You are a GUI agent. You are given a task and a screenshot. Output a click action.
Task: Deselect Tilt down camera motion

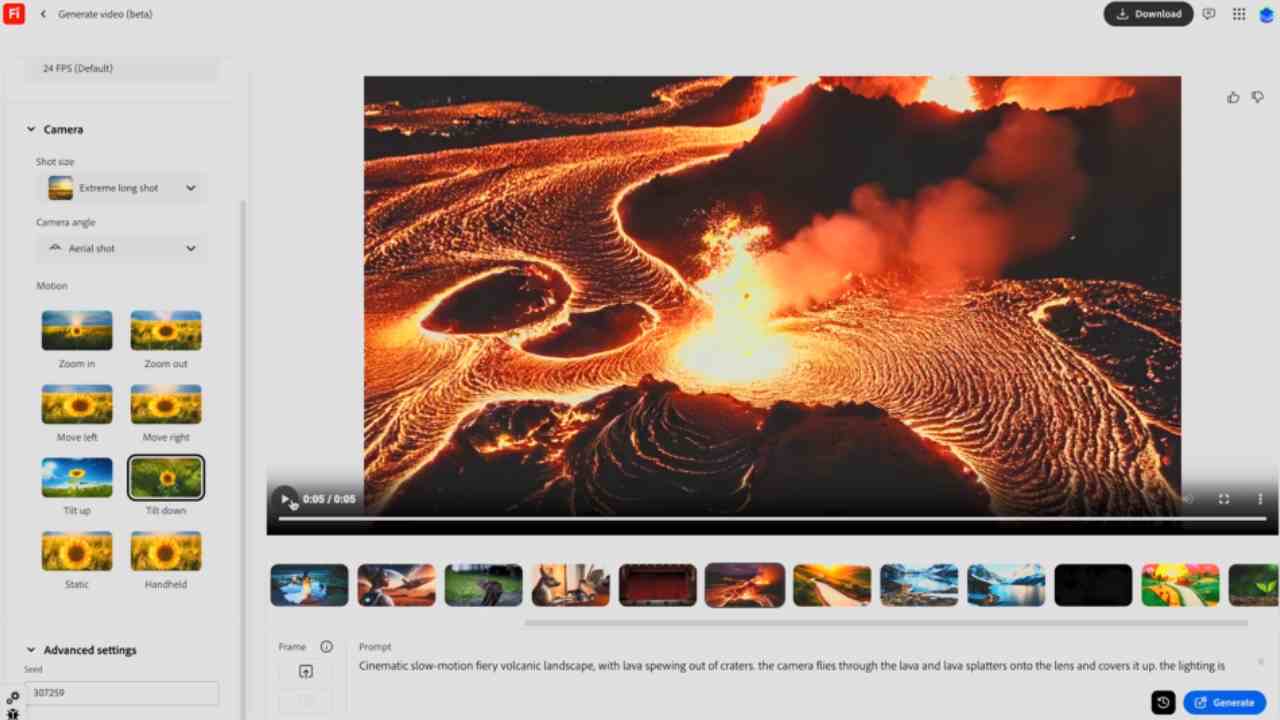[x=166, y=477]
